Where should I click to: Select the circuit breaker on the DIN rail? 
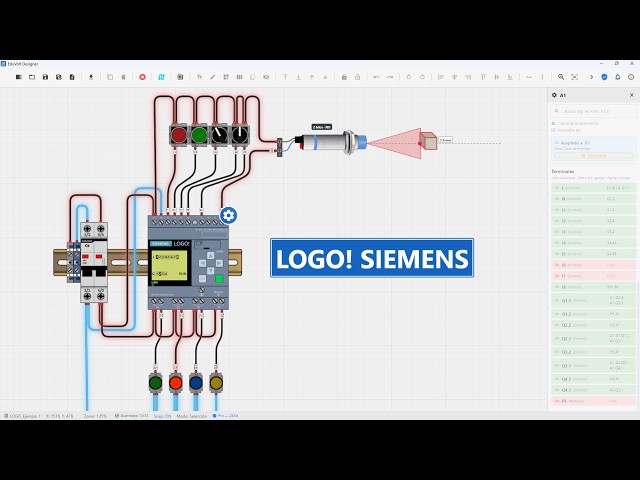click(94, 262)
